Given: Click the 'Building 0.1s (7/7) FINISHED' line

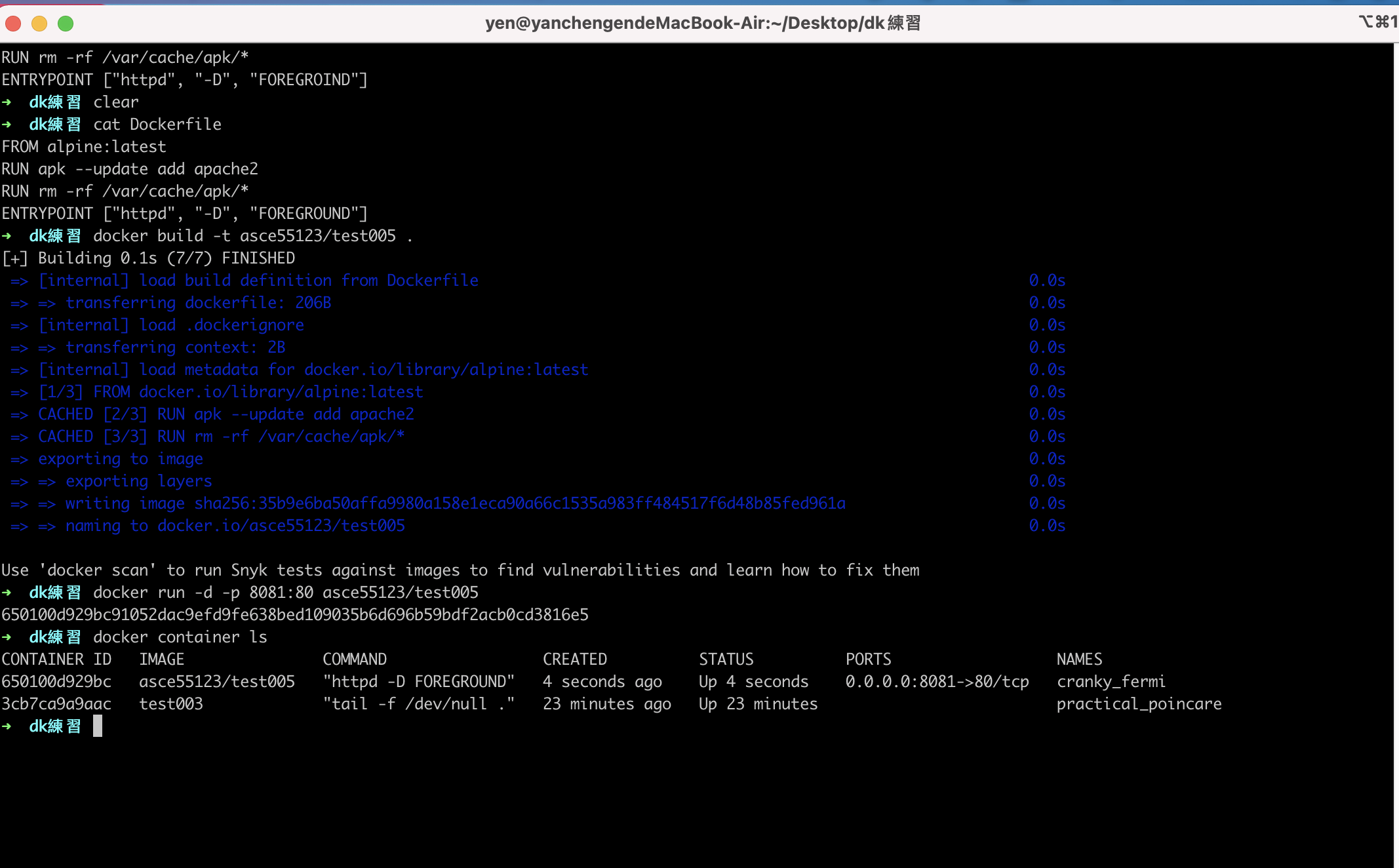Looking at the screenshot, I should click(148, 258).
